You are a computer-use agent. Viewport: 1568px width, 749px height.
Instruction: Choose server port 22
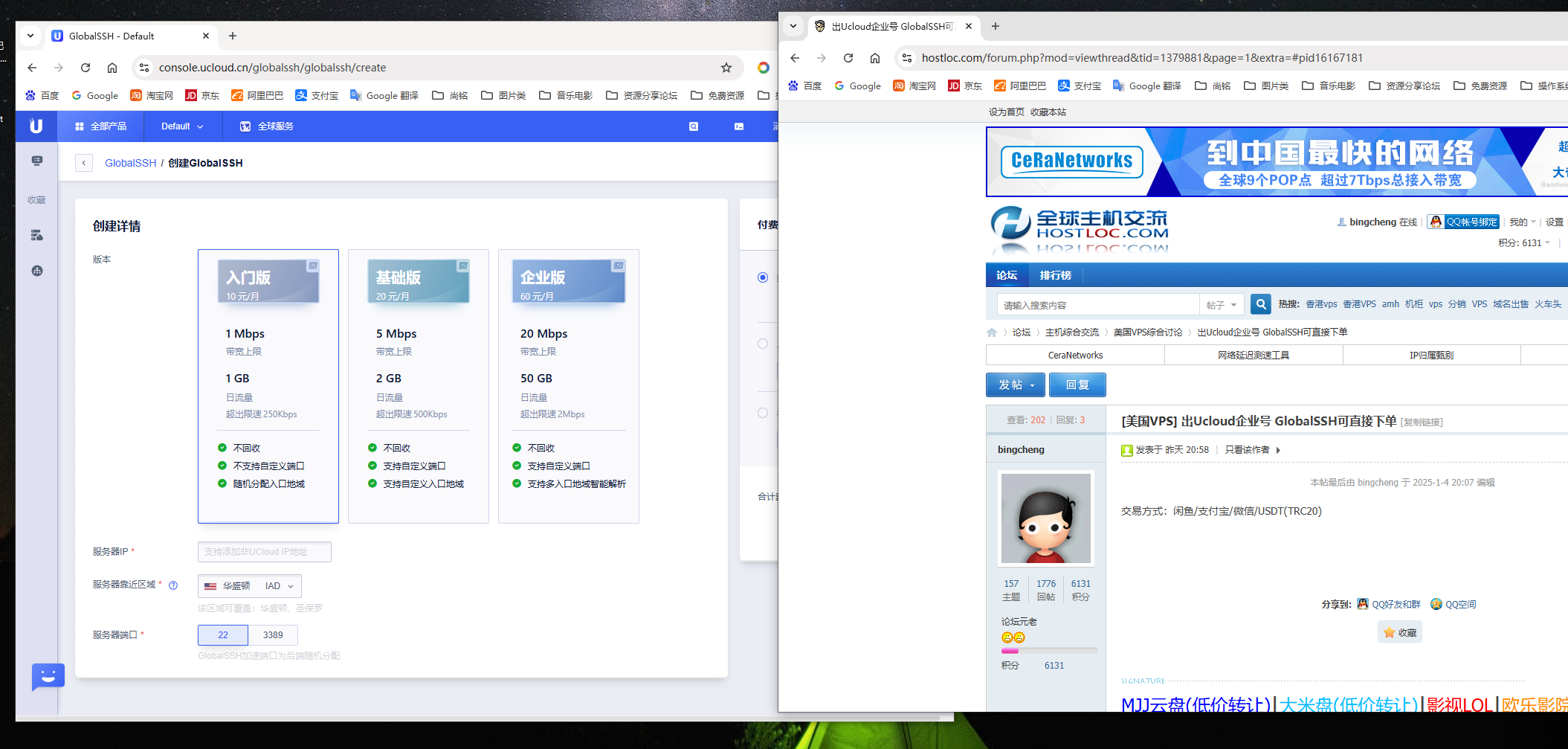click(x=223, y=635)
